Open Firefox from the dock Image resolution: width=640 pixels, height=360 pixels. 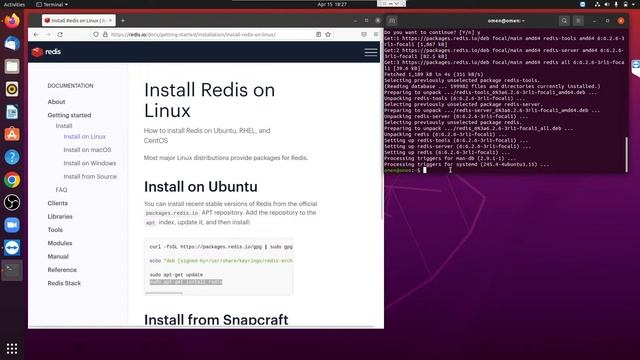pos(12,20)
